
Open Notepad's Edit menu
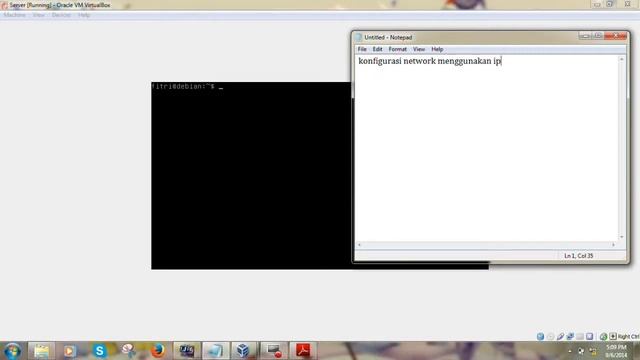click(377, 49)
